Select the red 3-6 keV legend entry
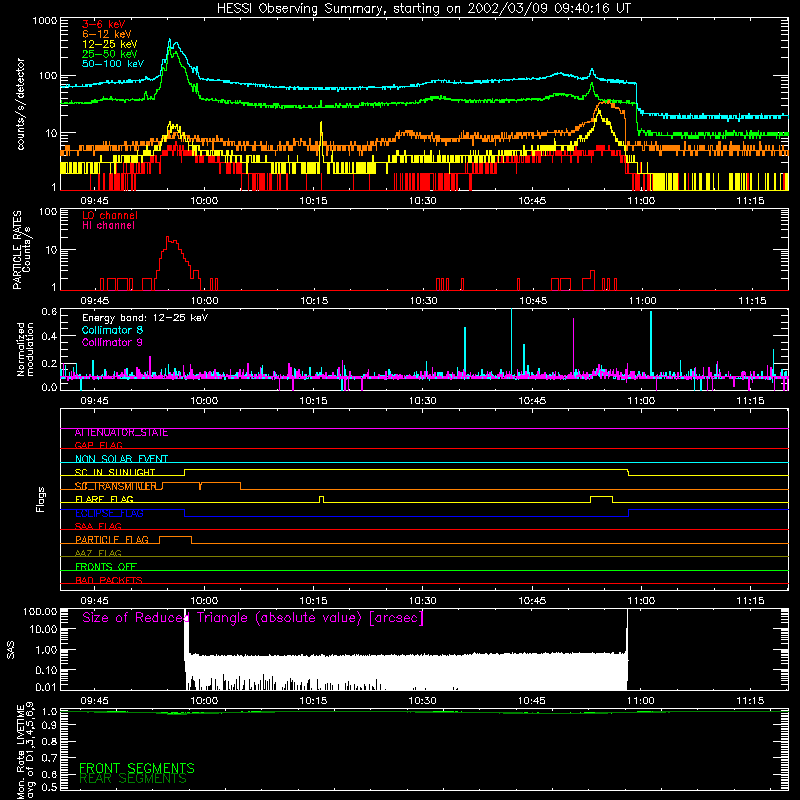Viewport: 800px width, 800px height. coord(104,24)
